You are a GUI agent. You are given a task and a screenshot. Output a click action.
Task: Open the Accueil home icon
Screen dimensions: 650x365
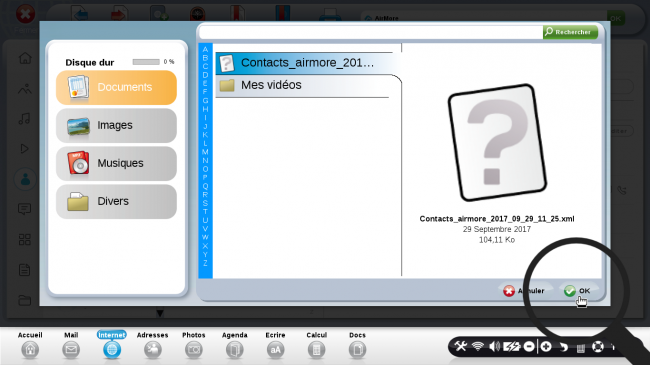[30, 350]
